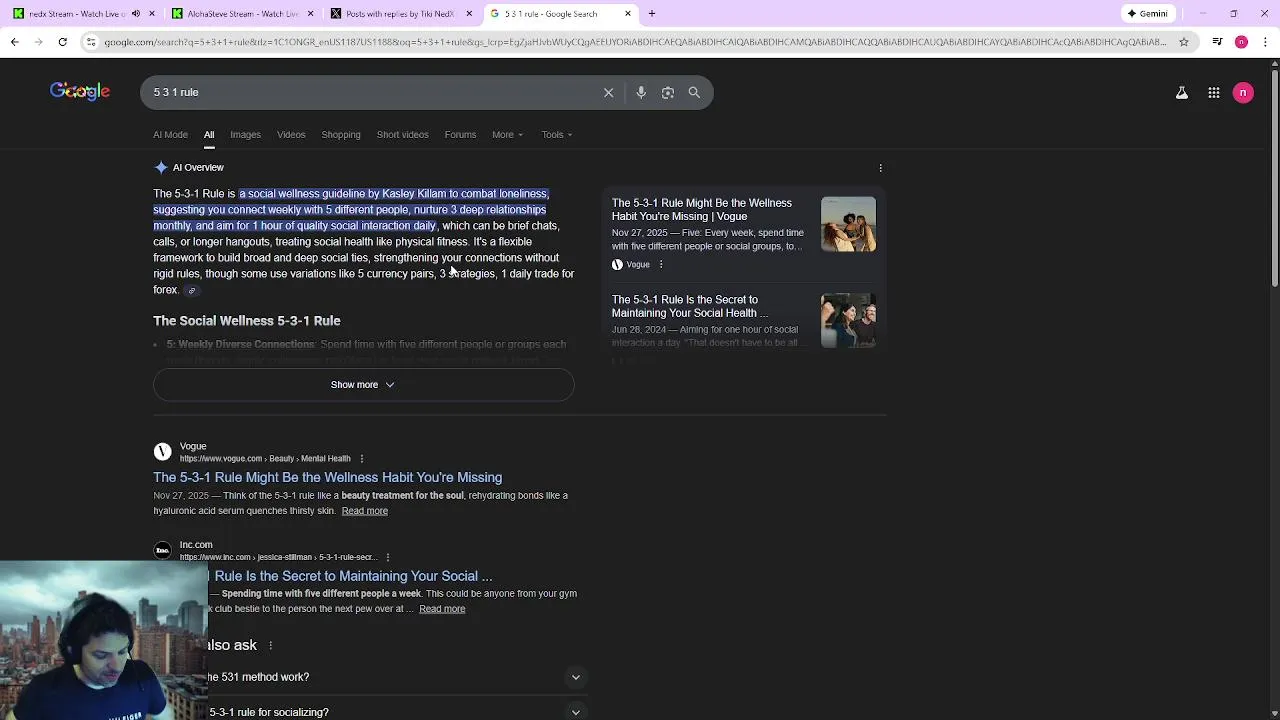Close the 5 3 1 rule tab
The image size is (1280, 720).
628,14
